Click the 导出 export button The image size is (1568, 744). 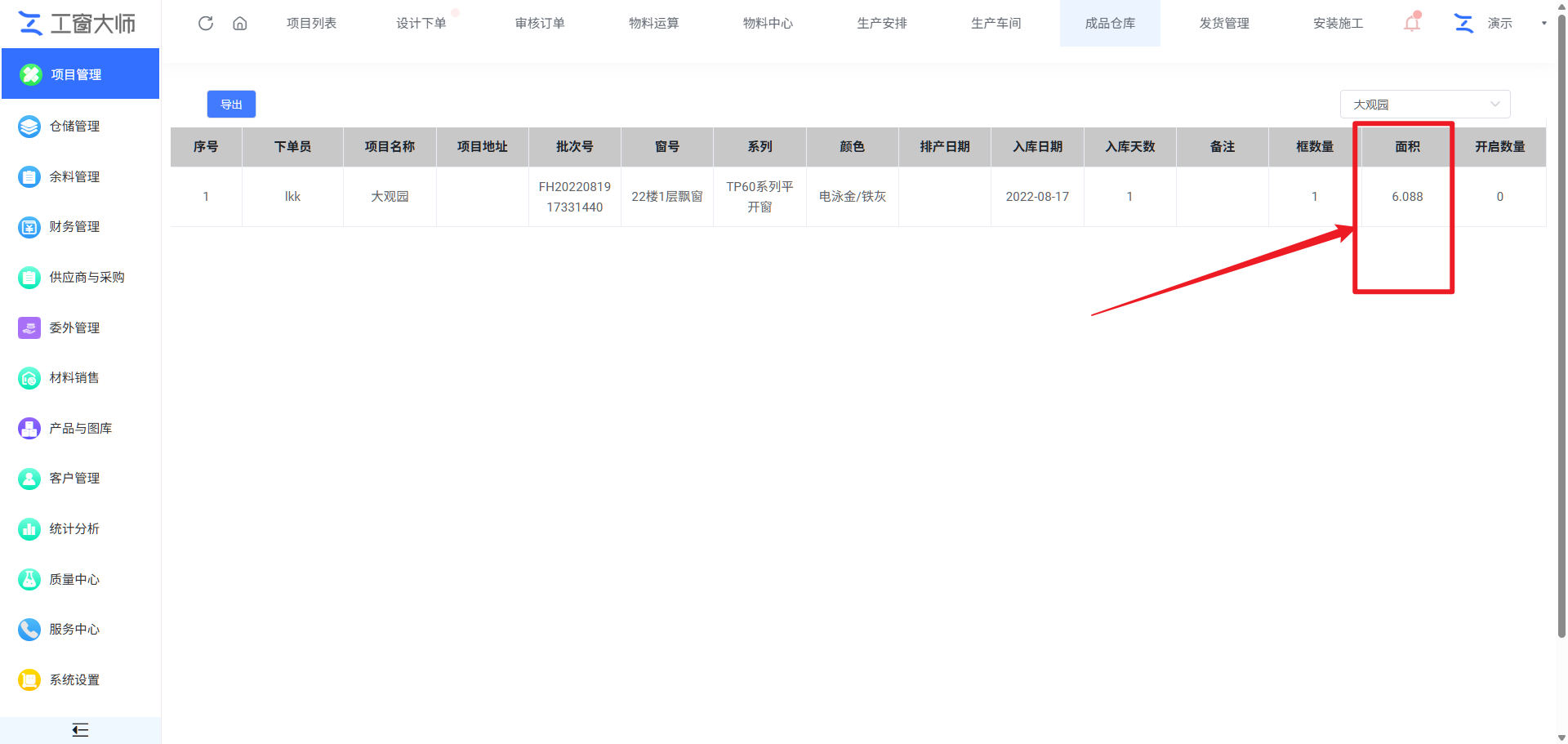(231, 105)
